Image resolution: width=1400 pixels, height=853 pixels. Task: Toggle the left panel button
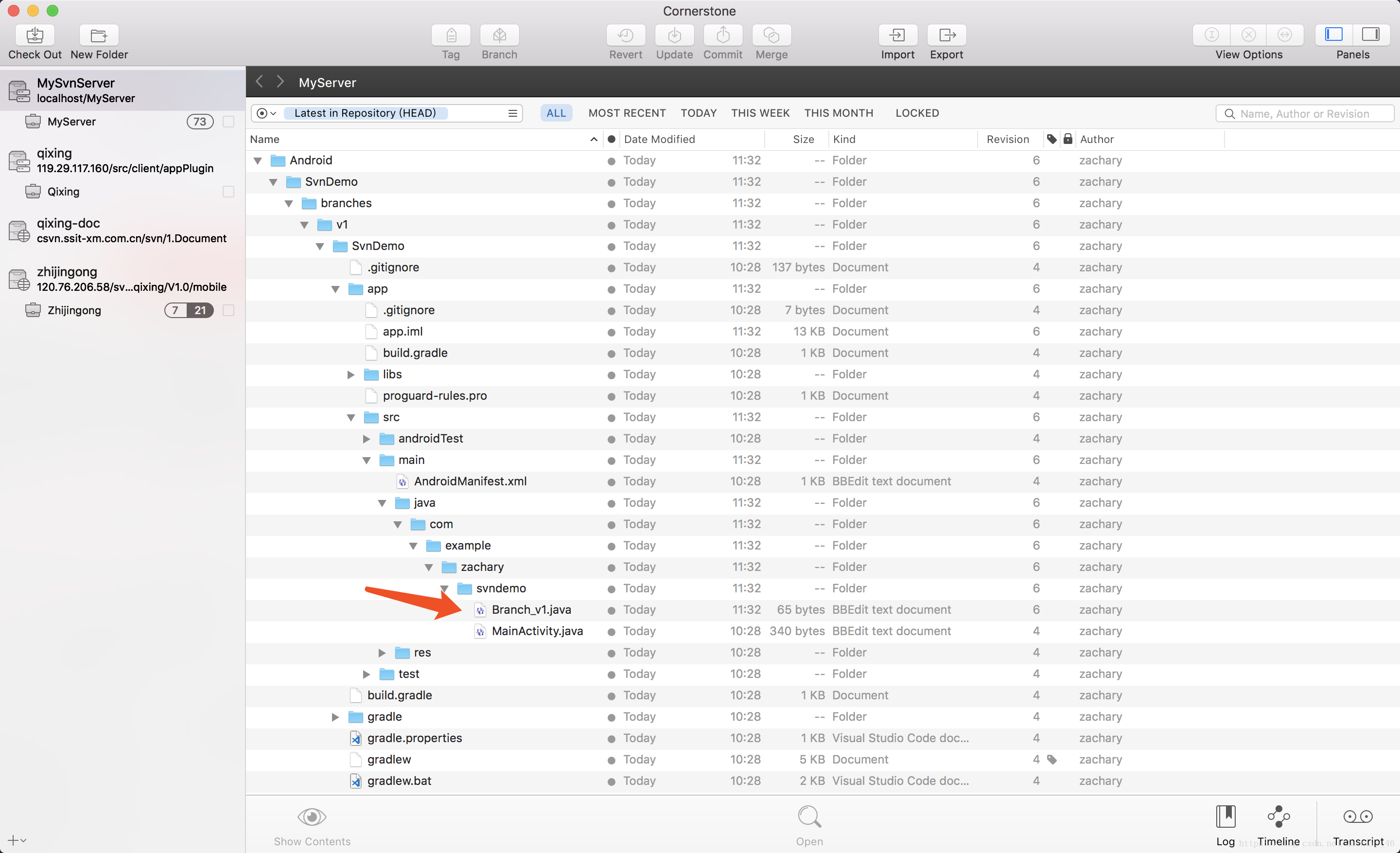tap(1333, 35)
